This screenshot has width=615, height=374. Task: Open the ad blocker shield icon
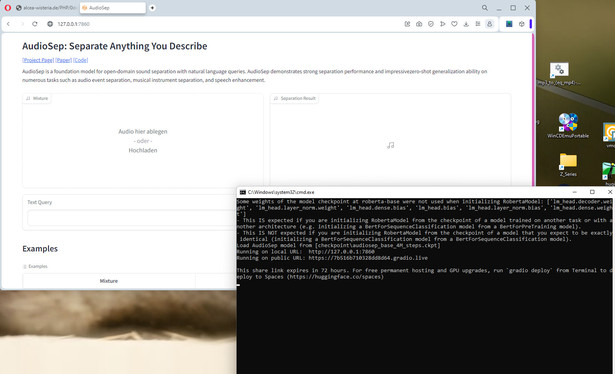point(431,24)
